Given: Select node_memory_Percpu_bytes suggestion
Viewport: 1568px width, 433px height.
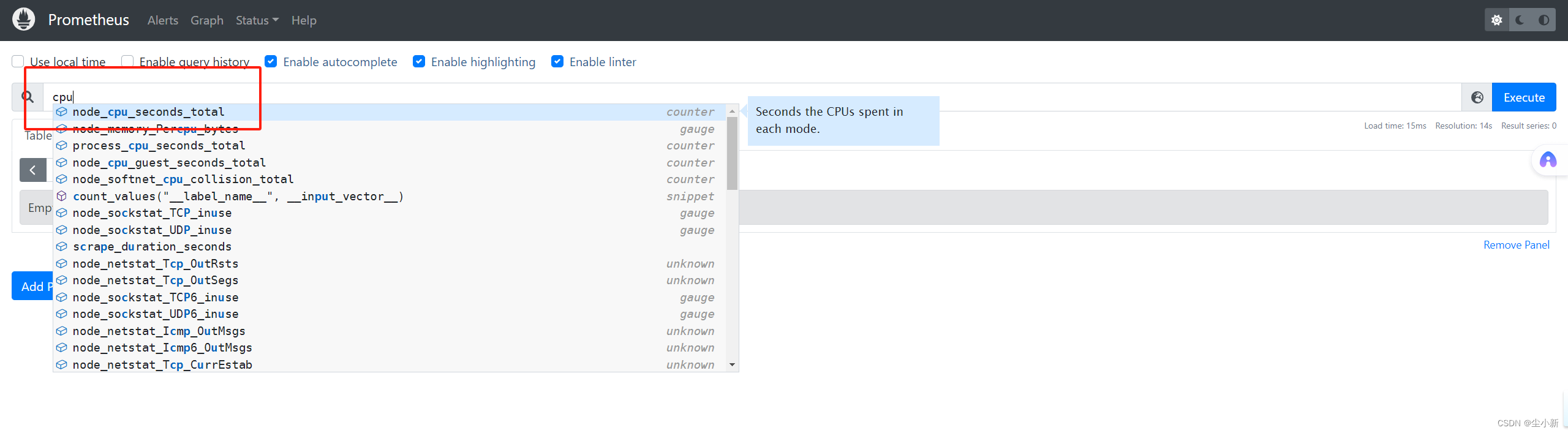Looking at the screenshot, I should tap(390, 129).
